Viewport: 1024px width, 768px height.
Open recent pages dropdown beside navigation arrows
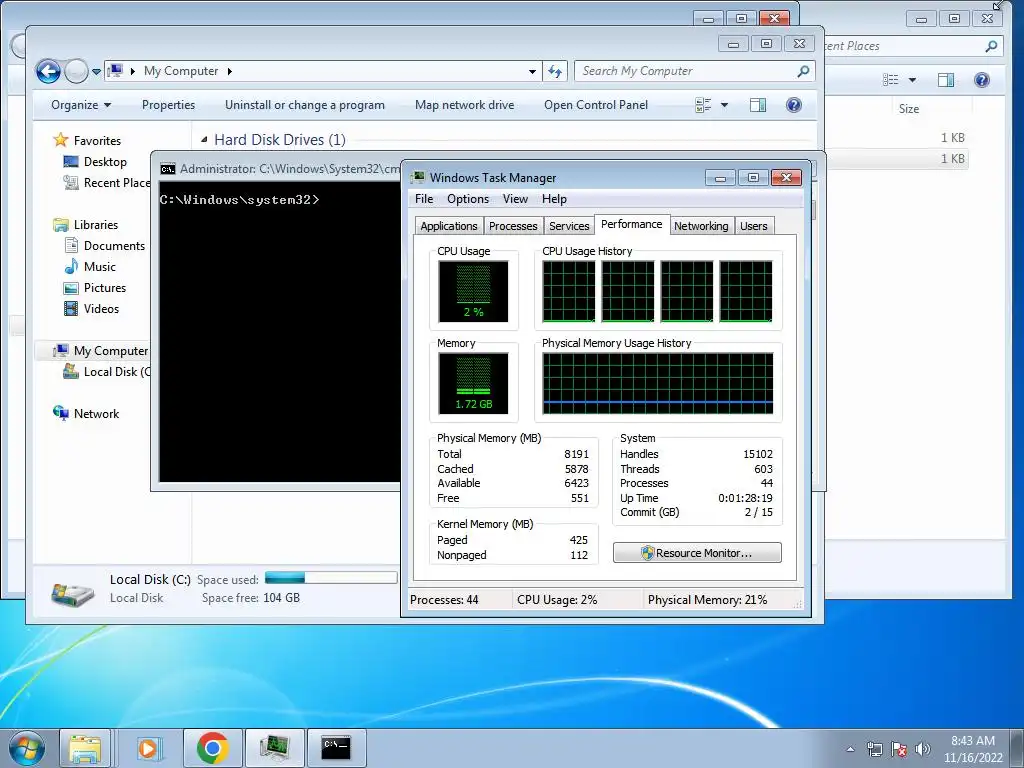click(x=96, y=72)
